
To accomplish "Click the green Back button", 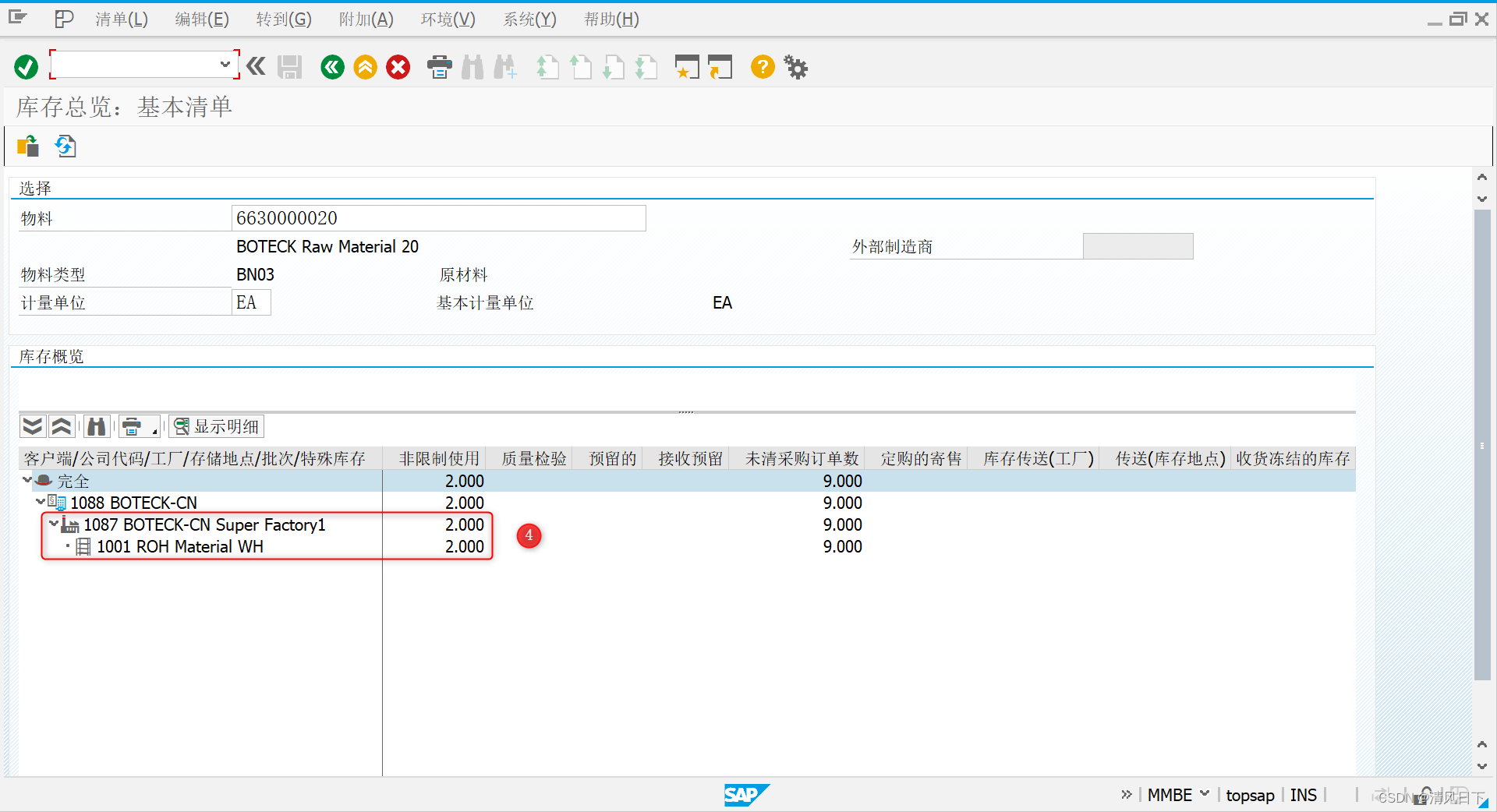I will tap(332, 67).
